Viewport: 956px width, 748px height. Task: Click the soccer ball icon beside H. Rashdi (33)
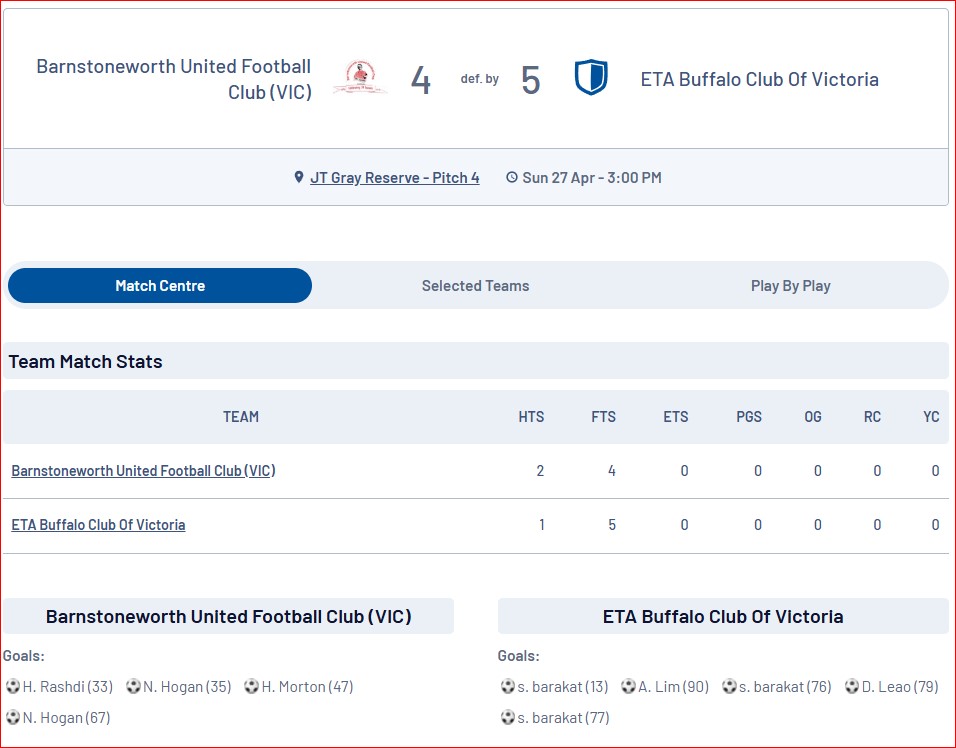13,686
